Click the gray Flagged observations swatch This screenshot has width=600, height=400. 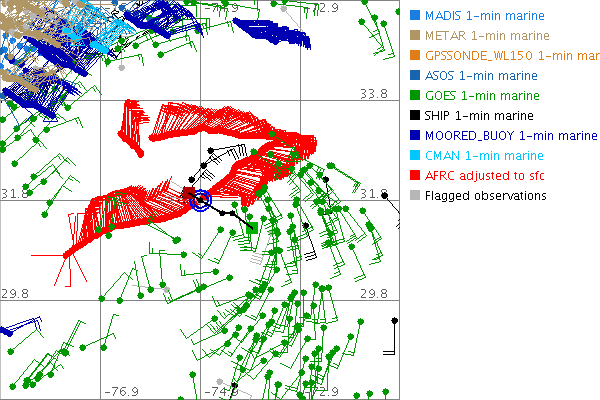coord(415,196)
